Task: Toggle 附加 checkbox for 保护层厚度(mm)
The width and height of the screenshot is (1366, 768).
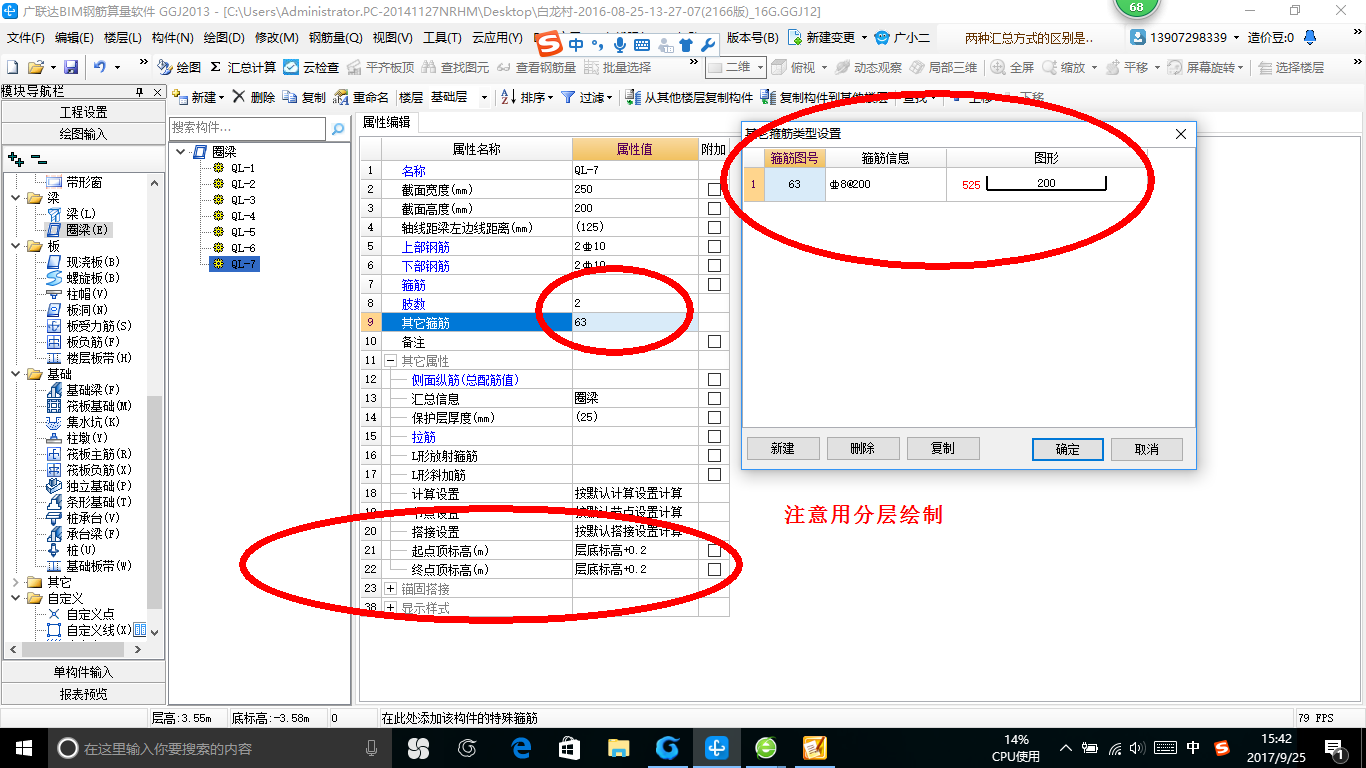Action: tap(714, 417)
